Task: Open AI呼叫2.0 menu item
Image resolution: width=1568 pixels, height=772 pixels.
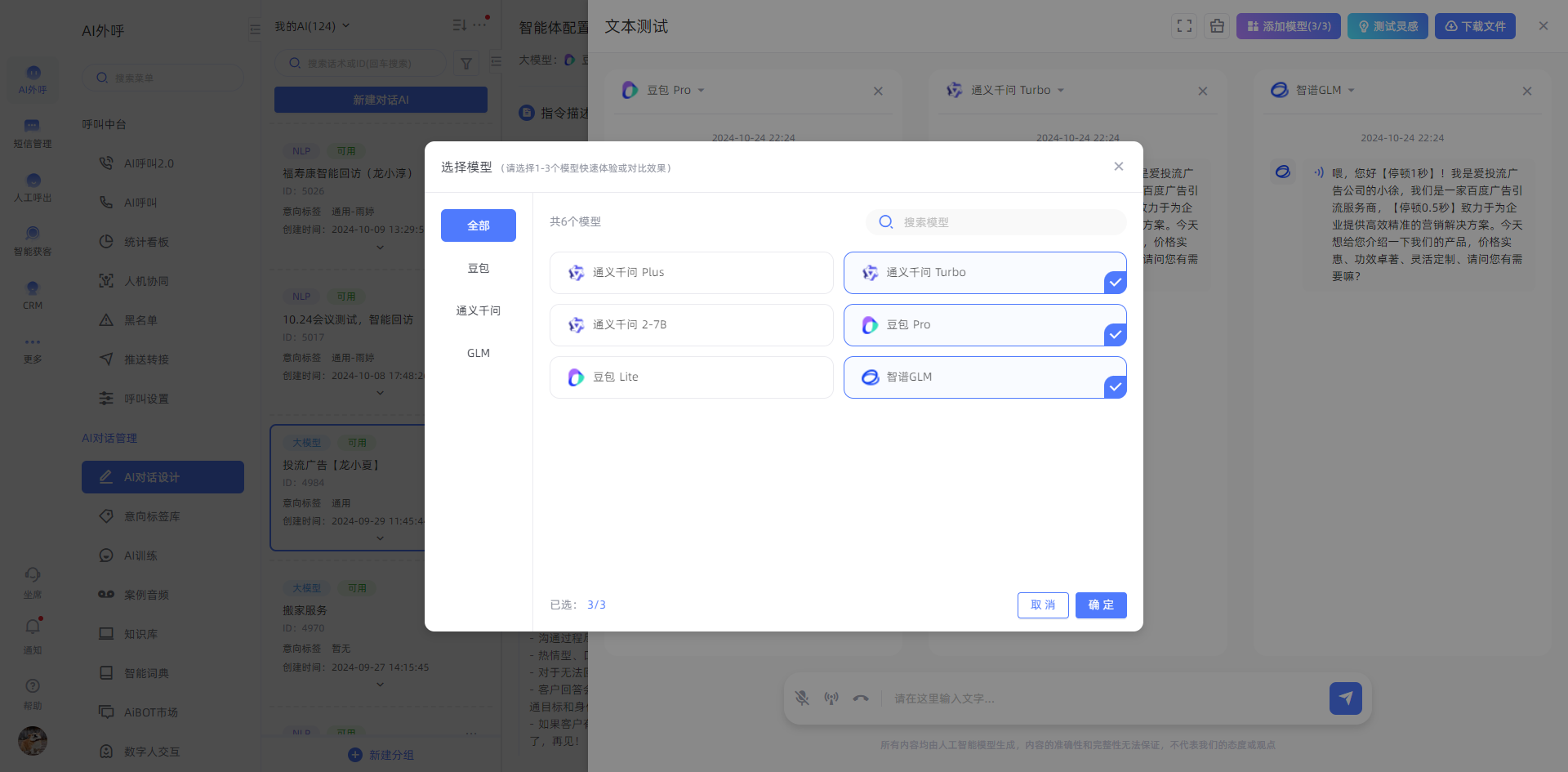Action: [x=163, y=163]
